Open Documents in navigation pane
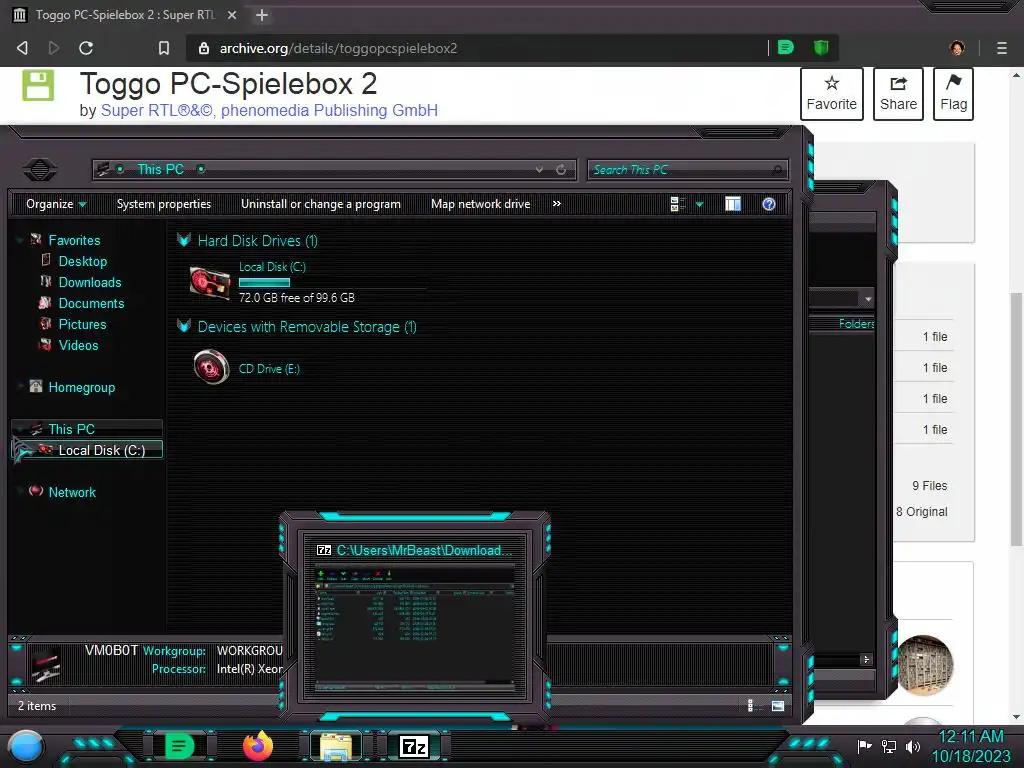1024x768 pixels. coord(91,303)
